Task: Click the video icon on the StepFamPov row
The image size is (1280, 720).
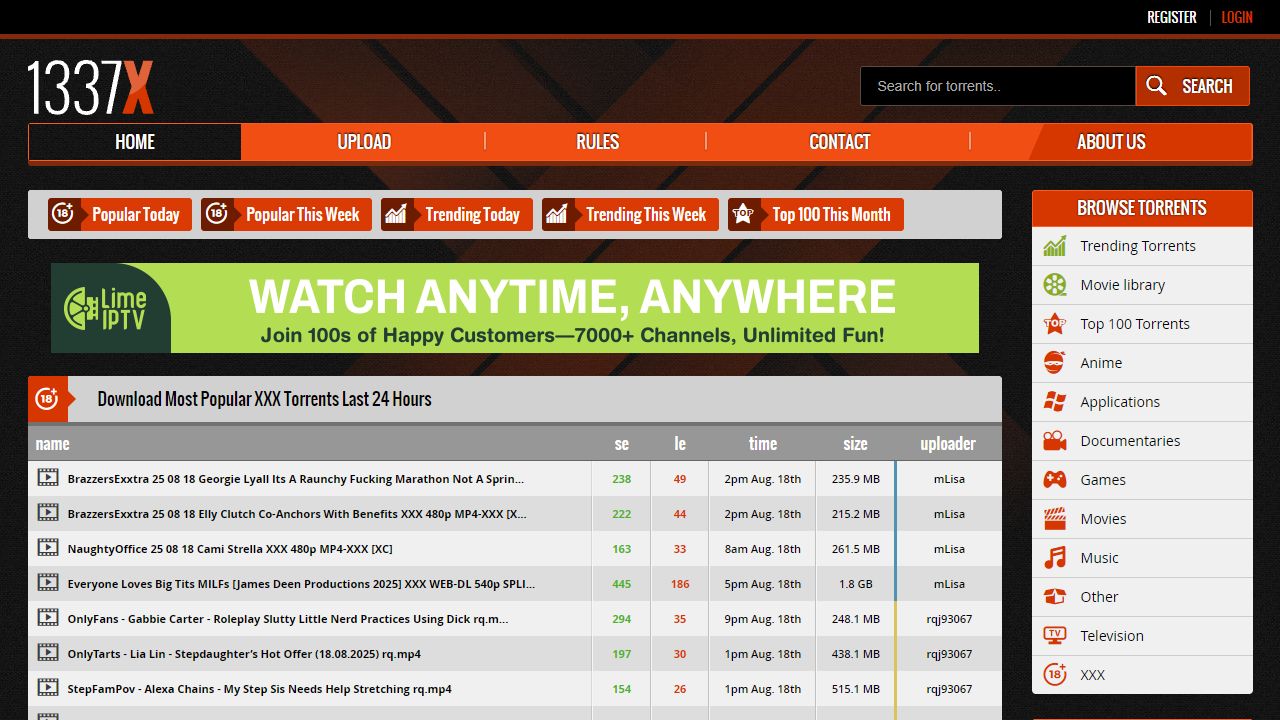Action: pyautogui.click(x=48, y=688)
